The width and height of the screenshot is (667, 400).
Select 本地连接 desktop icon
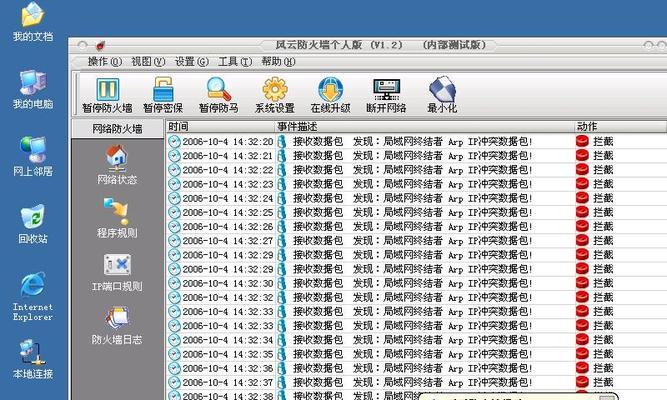pyautogui.click(x=33, y=359)
